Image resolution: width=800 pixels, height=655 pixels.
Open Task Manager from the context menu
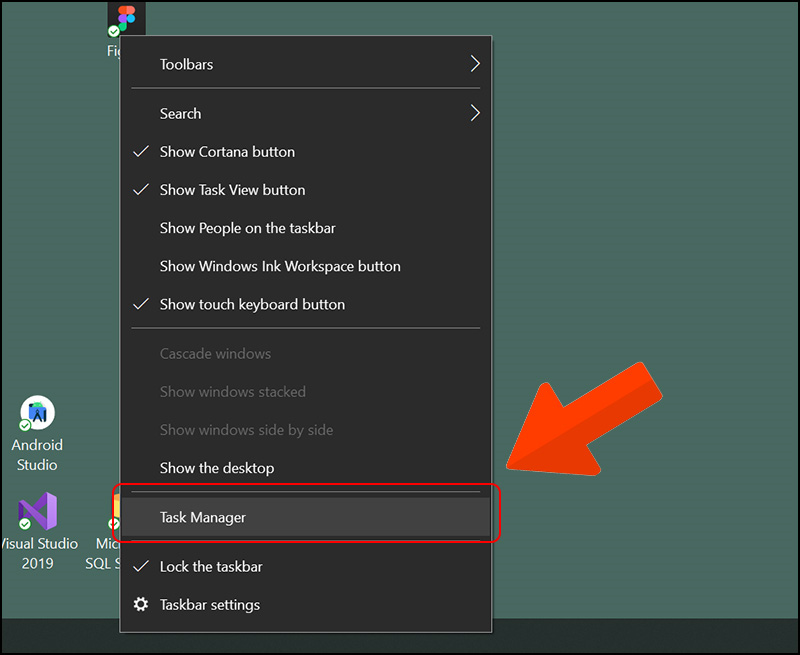coord(203,517)
